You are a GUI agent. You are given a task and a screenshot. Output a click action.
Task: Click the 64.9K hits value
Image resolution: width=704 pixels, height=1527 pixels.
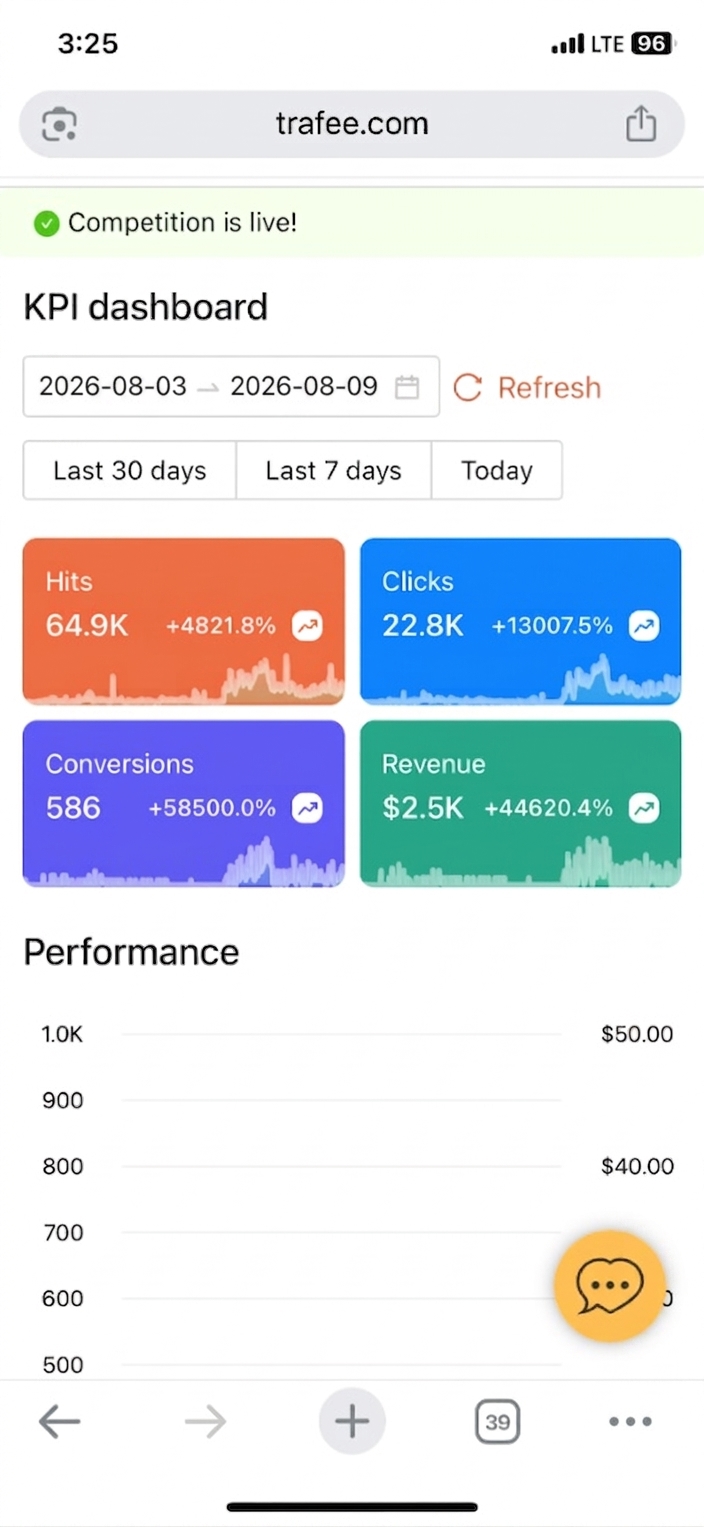87,626
